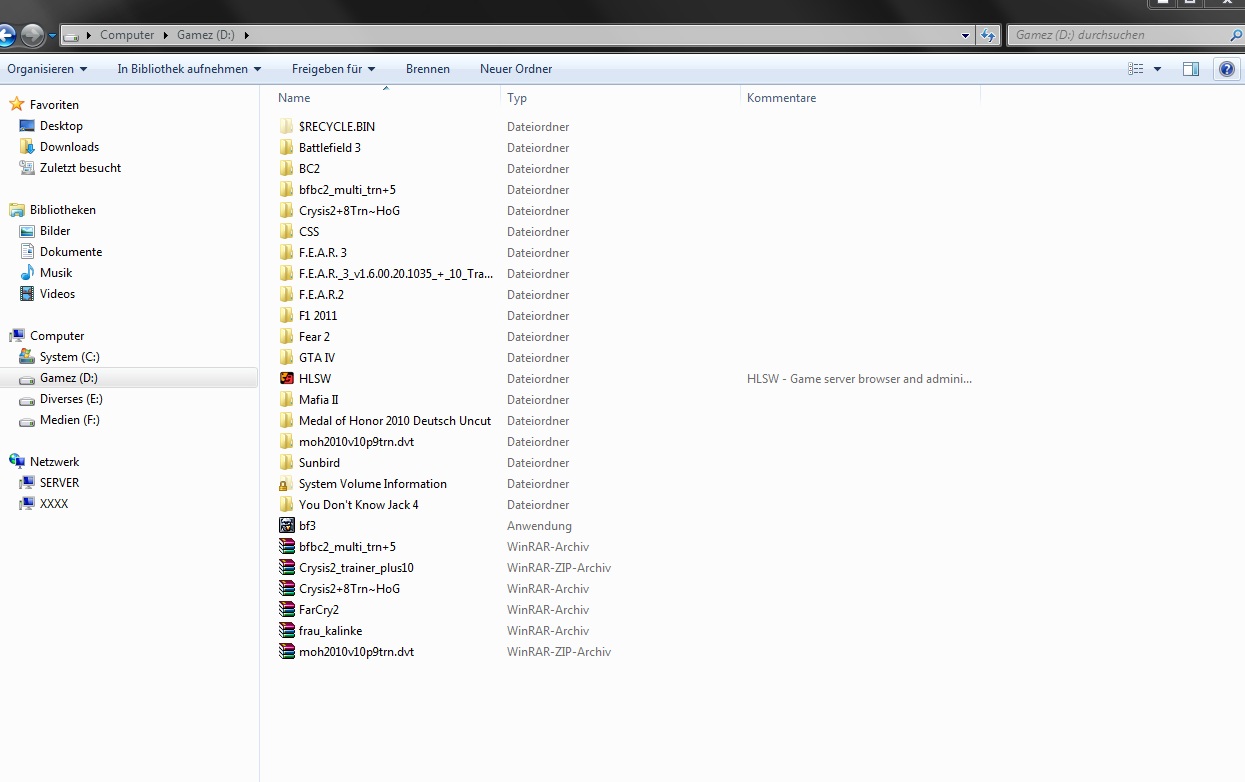Screen dimensions: 1245x782
Task: Click arrow after Gamez (D:) in breadcrumb
Action: coord(246,35)
